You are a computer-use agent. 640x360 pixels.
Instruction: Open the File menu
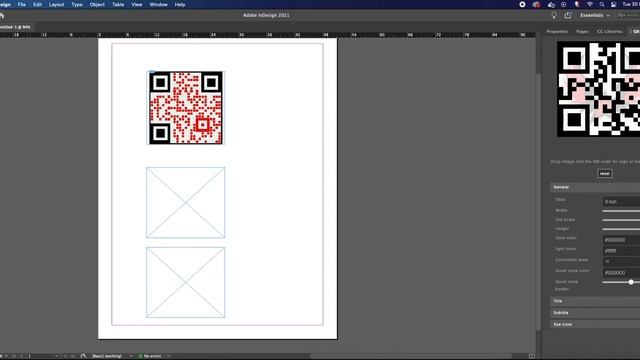click(22, 4)
